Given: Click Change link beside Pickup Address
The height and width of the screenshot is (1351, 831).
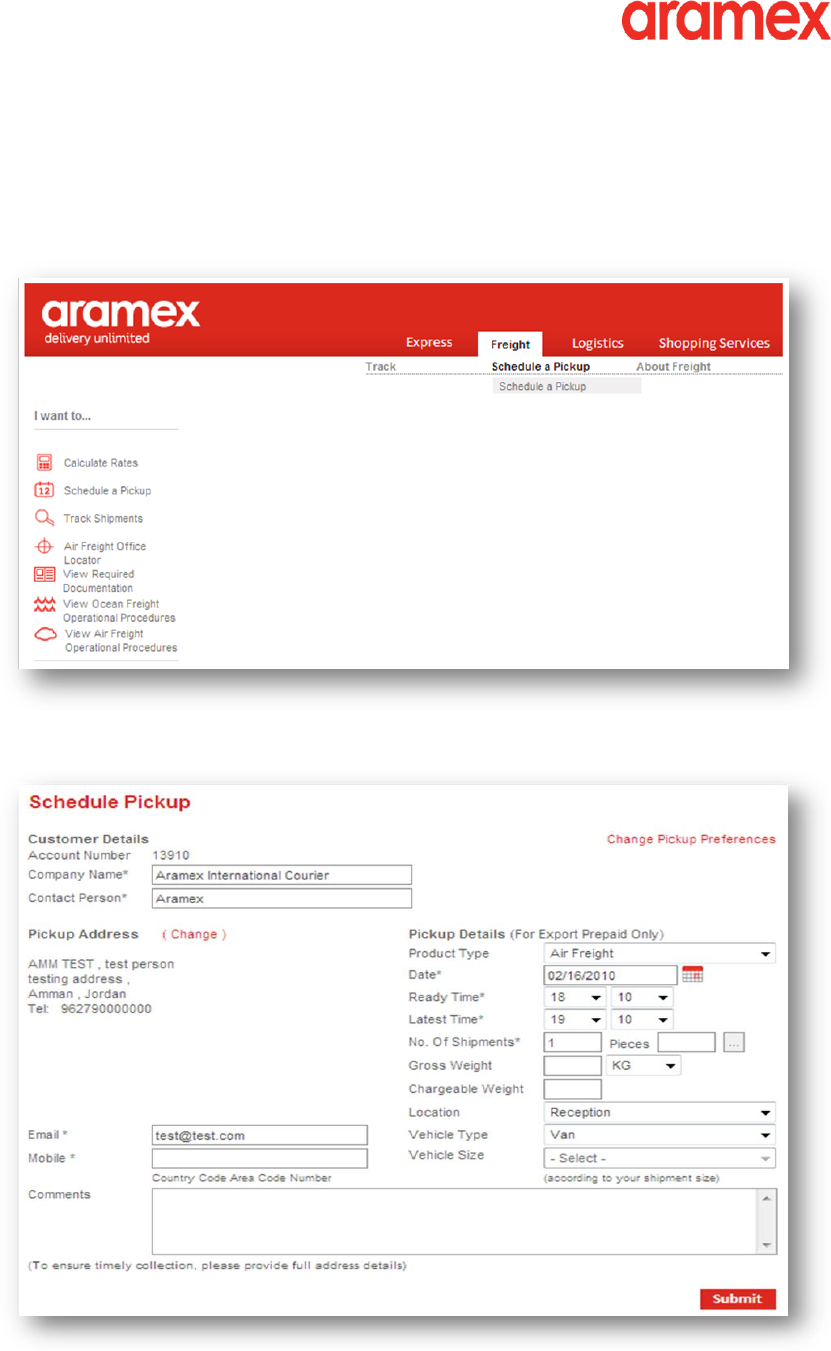Looking at the screenshot, I should (195, 934).
